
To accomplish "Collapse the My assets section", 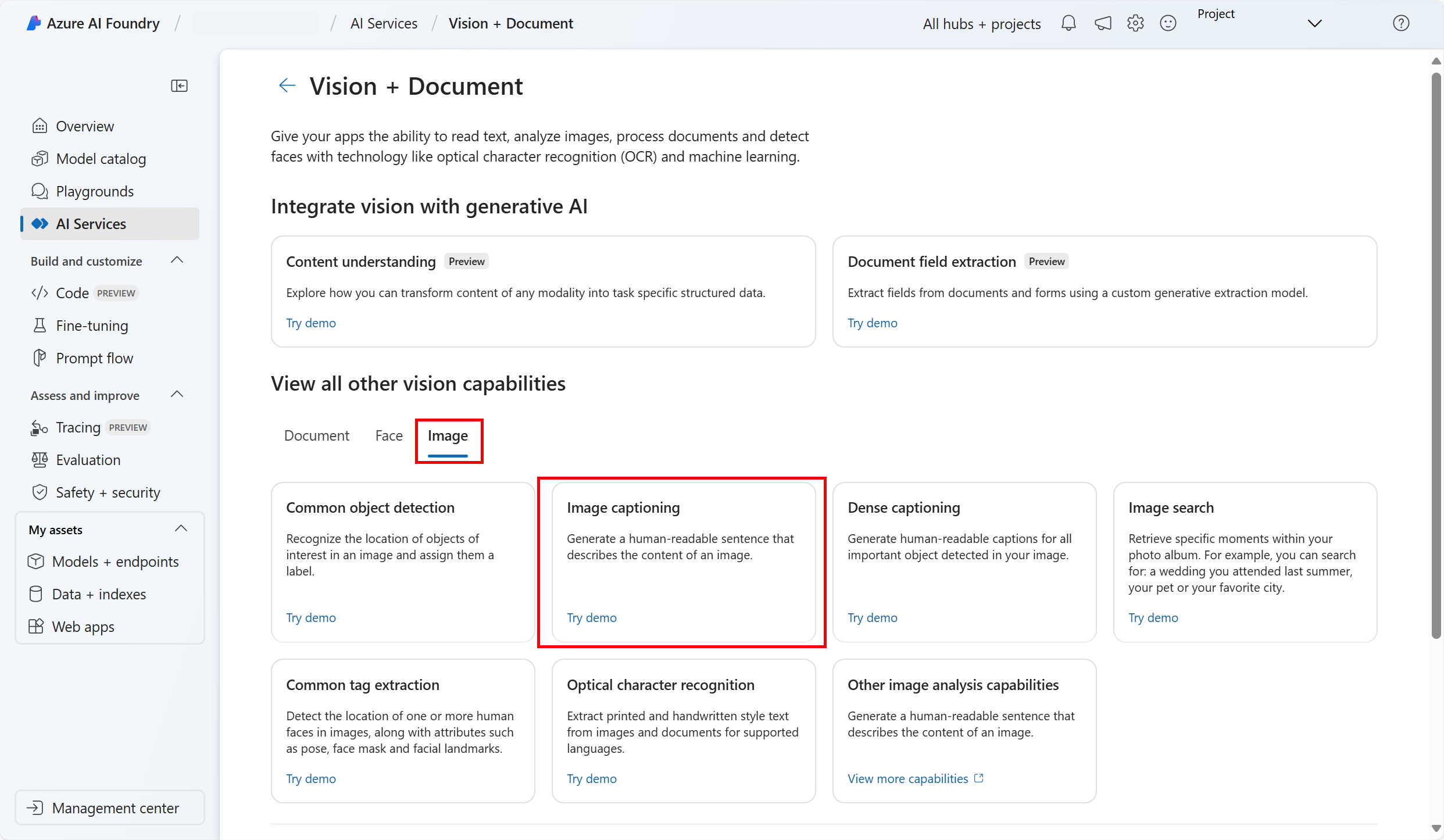I will coord(181,529).
